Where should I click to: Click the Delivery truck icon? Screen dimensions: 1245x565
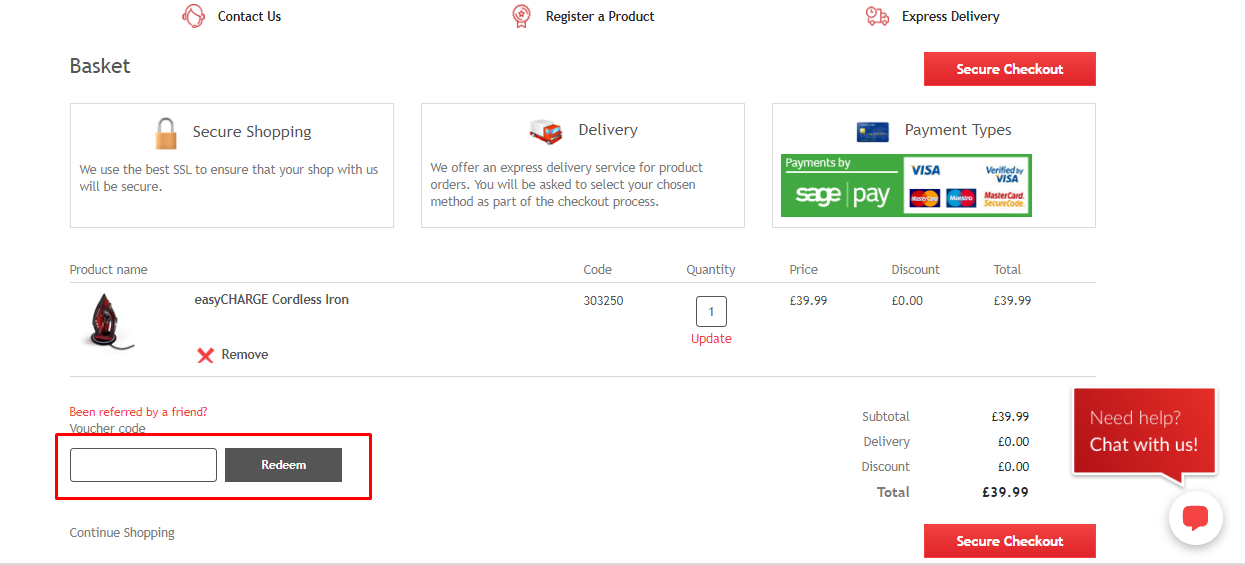click(546, 131)
